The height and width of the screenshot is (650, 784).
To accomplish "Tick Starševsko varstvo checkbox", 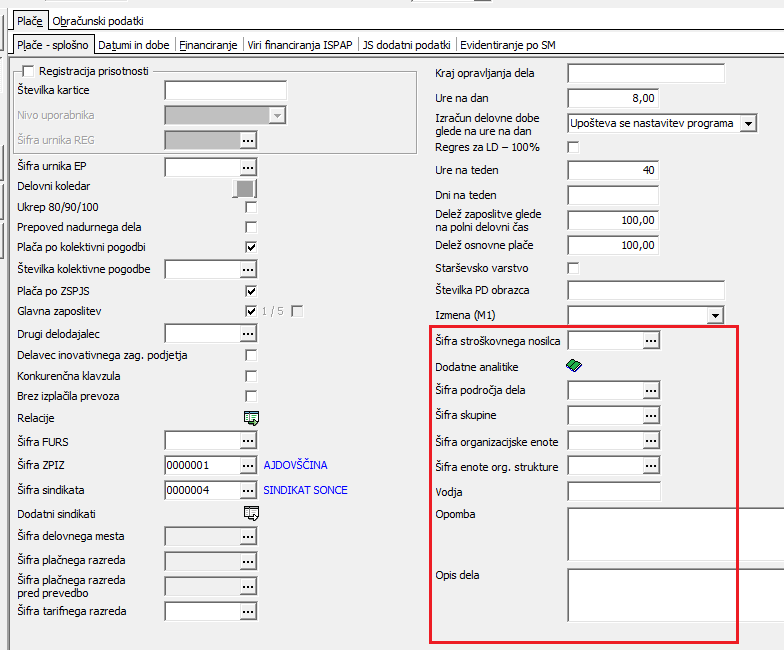I will pos(574,268).
